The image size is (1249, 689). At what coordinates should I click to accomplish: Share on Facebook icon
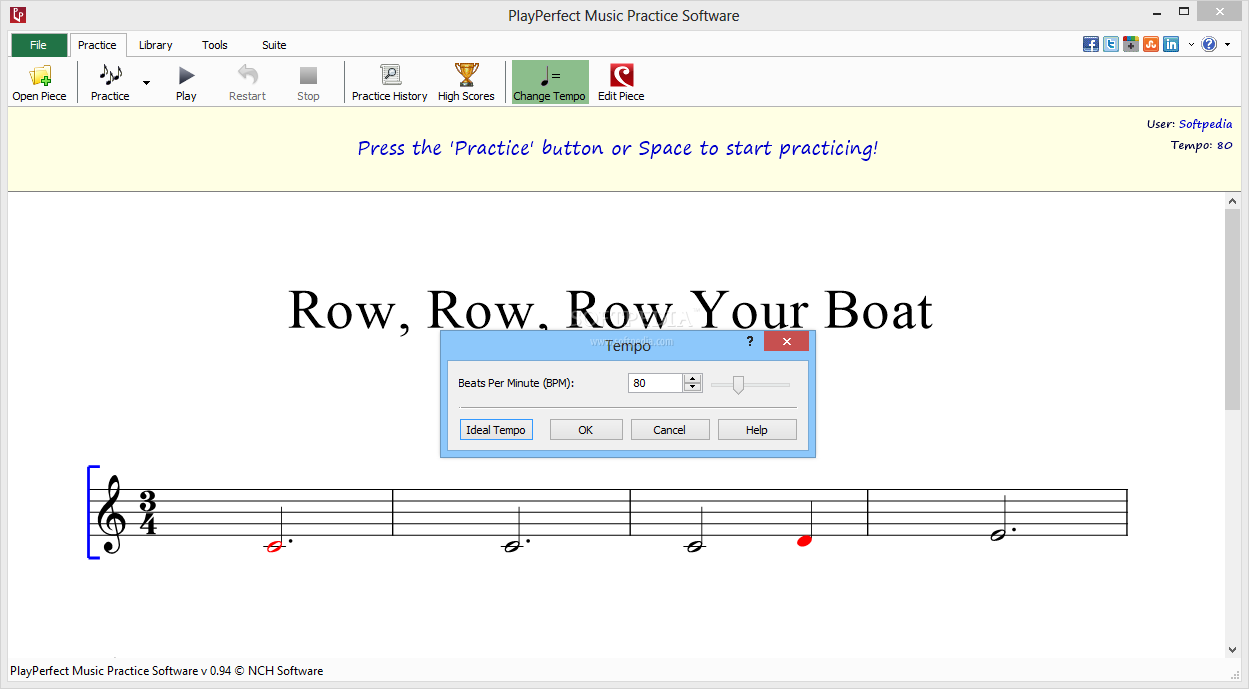coord(1091,44)
